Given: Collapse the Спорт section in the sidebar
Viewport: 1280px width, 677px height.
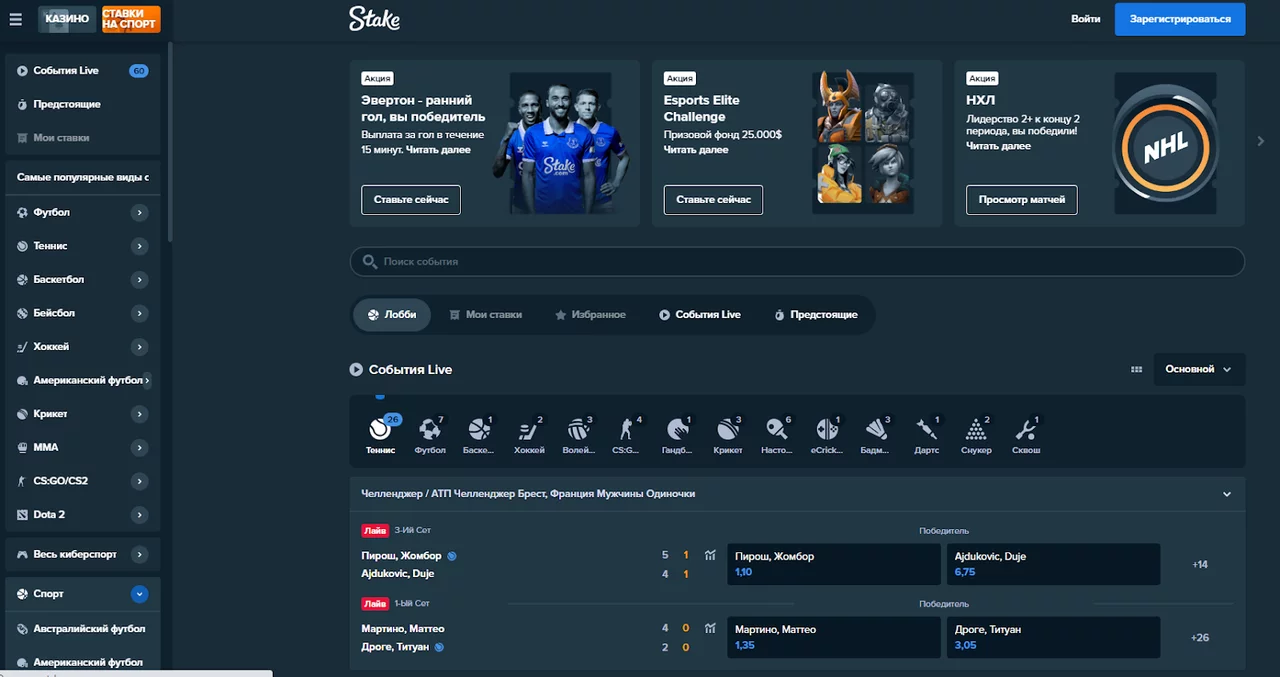Looking at the screenshot, I should [x=140, y=594].
